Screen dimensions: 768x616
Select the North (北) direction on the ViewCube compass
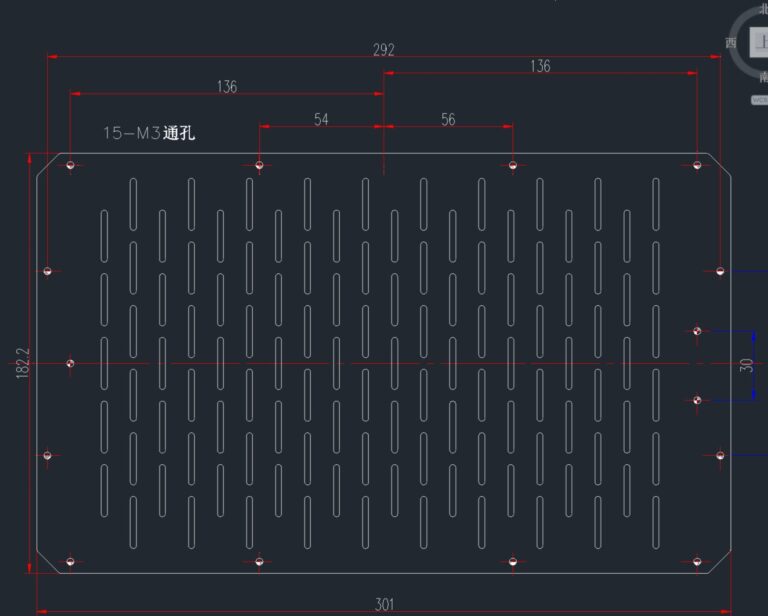click(x=764, y=9)
